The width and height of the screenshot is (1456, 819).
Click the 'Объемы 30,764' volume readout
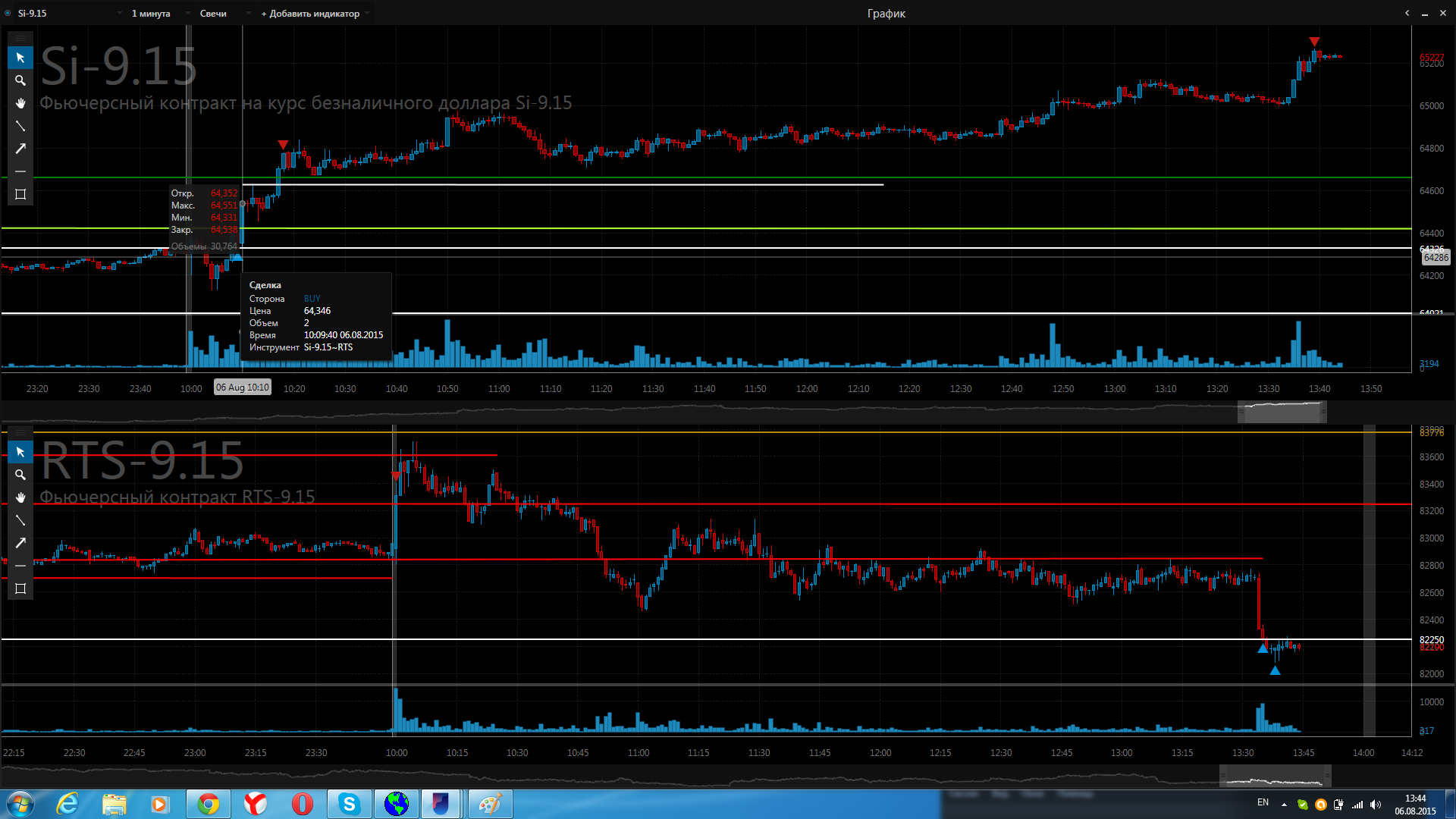(x=204, y=246)
